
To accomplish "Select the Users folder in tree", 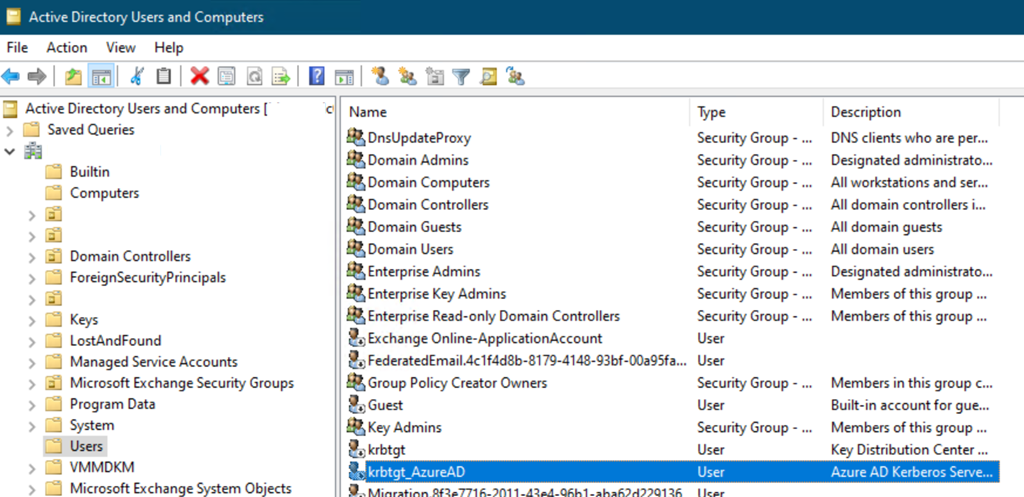I will click(x=86, y=446).
